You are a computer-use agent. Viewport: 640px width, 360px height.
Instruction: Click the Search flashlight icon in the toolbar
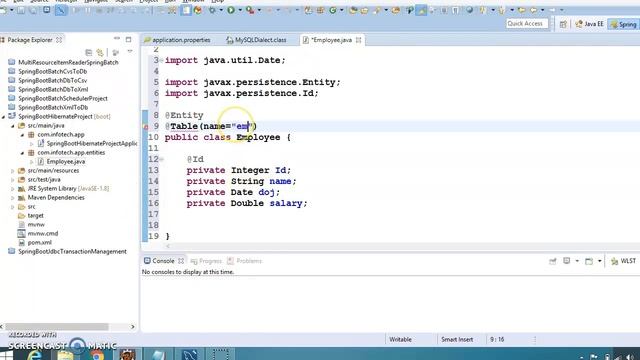click(x=376, y=10)
